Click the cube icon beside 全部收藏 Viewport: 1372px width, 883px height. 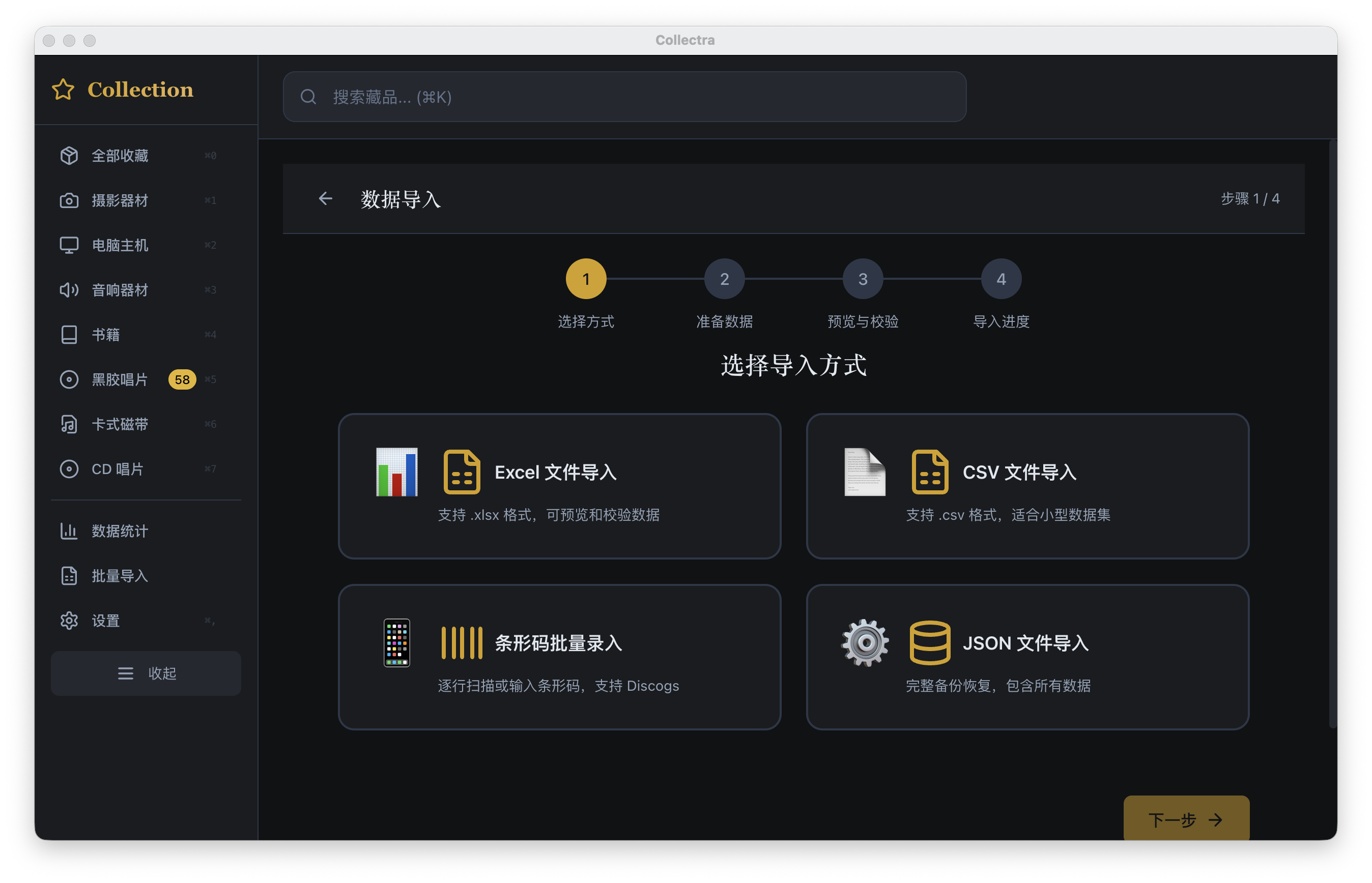pos(69,155)
